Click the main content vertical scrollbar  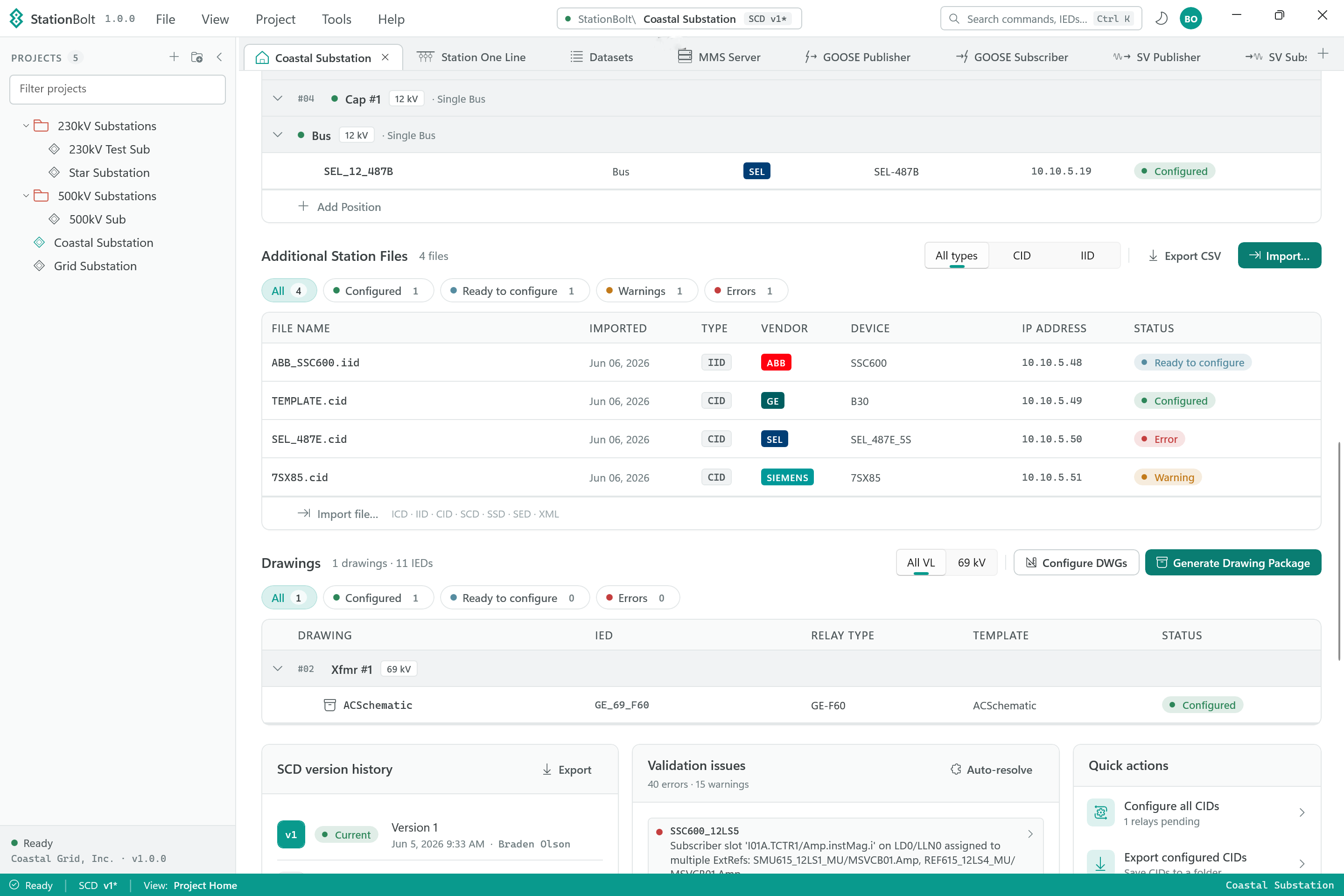tap(1339, 552)
